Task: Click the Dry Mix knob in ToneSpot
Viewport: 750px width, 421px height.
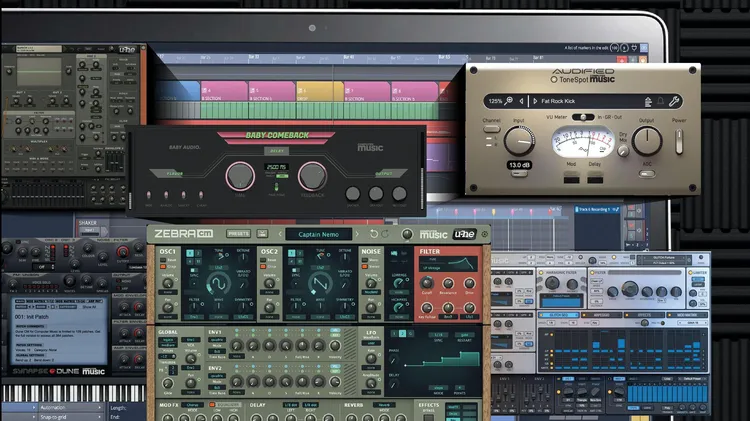Action: (623, 151)
